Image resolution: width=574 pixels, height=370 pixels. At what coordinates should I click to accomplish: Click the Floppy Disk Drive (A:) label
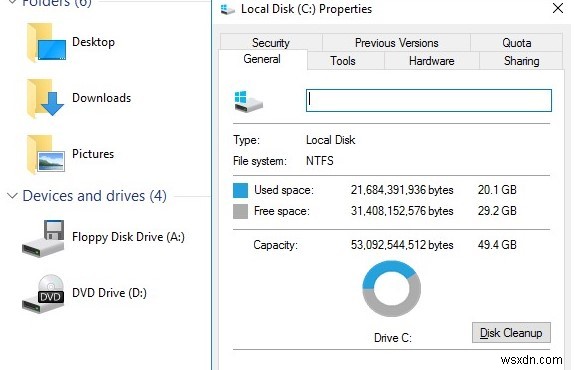[128, 237]
